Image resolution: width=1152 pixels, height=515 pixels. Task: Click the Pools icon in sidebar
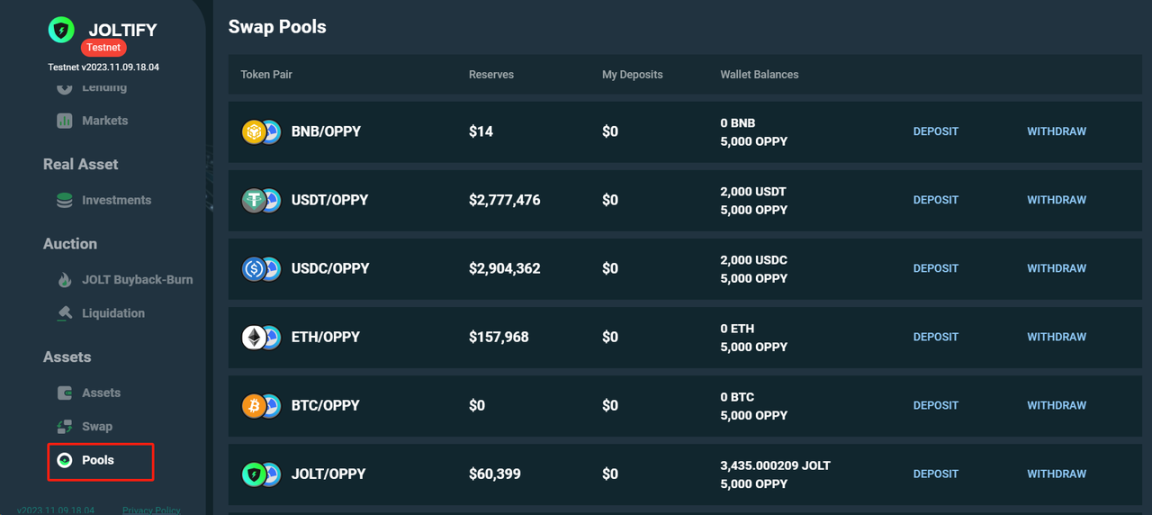tap(65, 461)
